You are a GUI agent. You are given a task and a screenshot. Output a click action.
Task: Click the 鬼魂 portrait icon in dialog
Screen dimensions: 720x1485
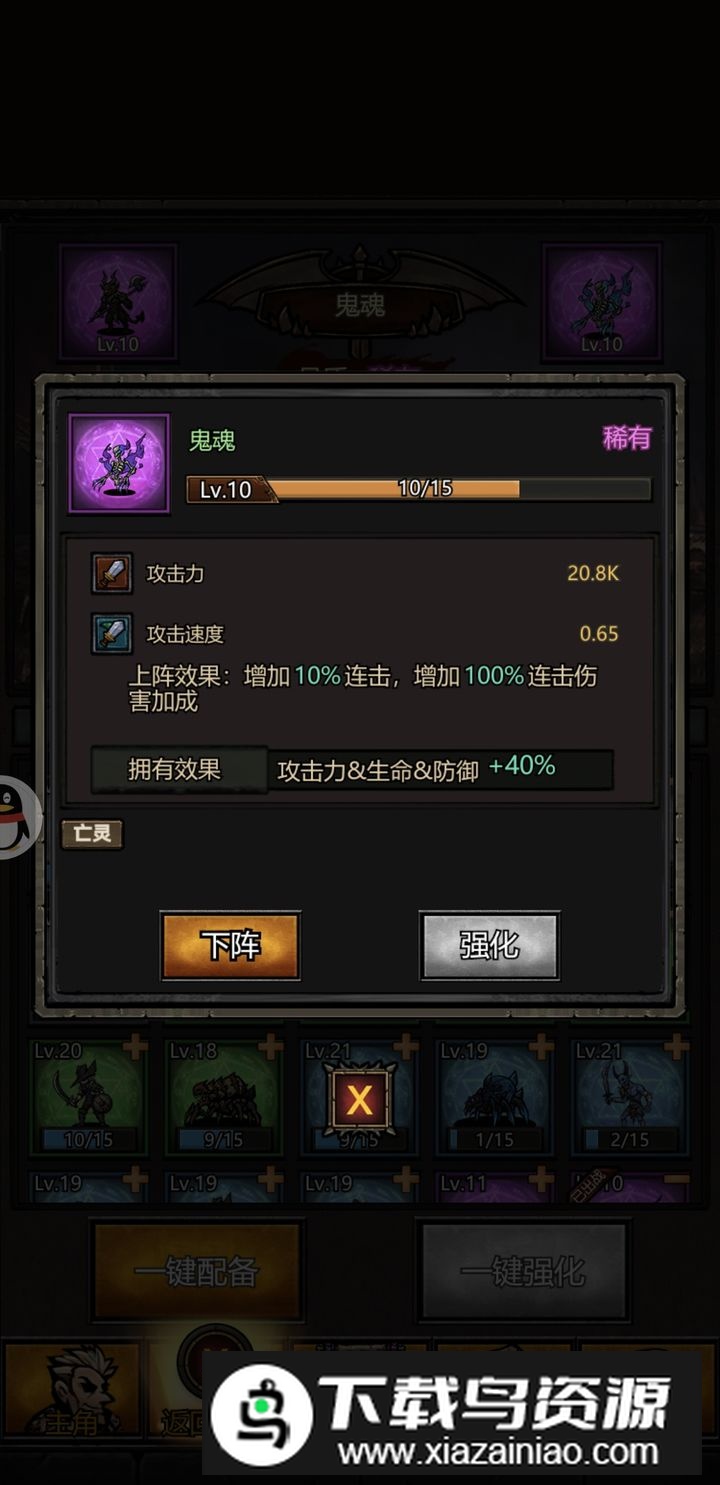tap(119, 464)
